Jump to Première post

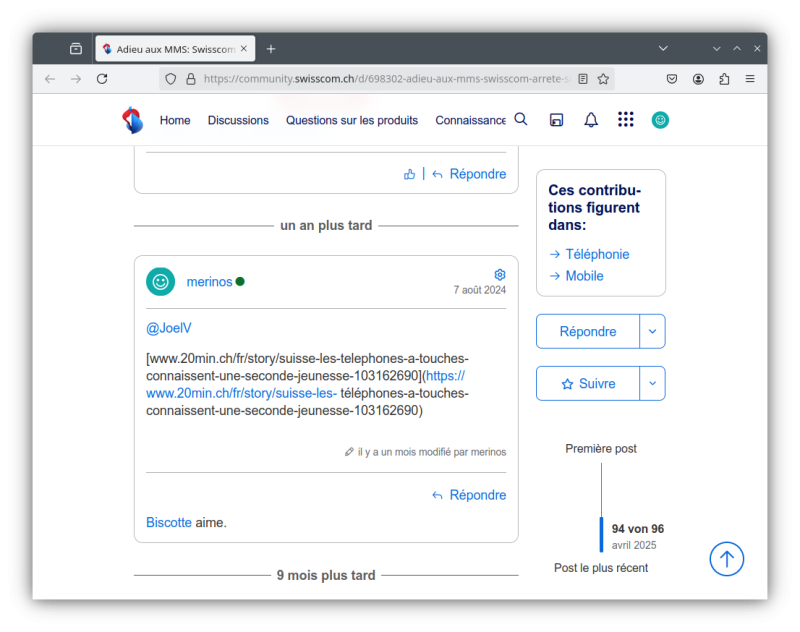(601, 448)
